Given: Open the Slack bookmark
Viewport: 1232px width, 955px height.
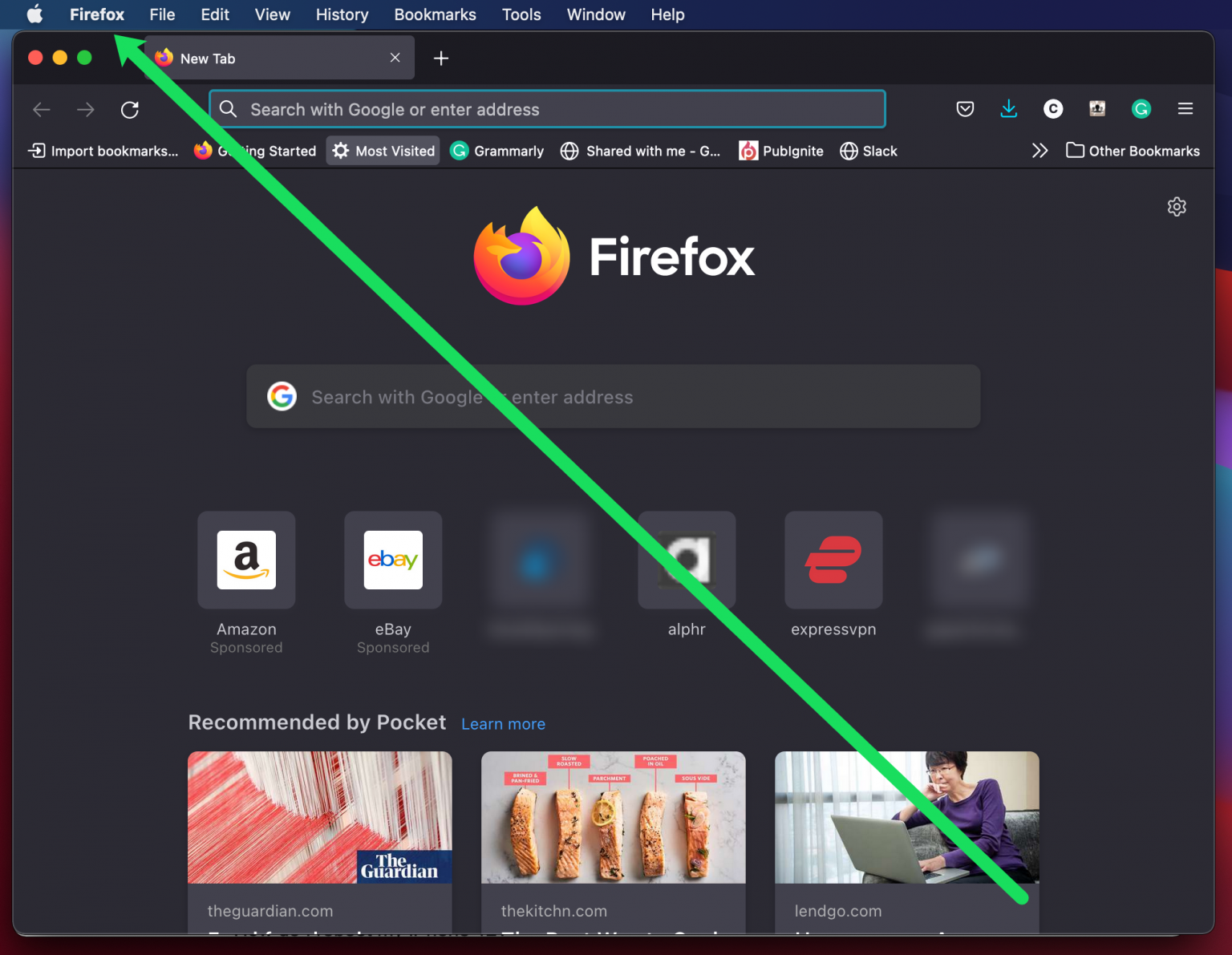Looking at the screenshot, I should pos(869,151).
